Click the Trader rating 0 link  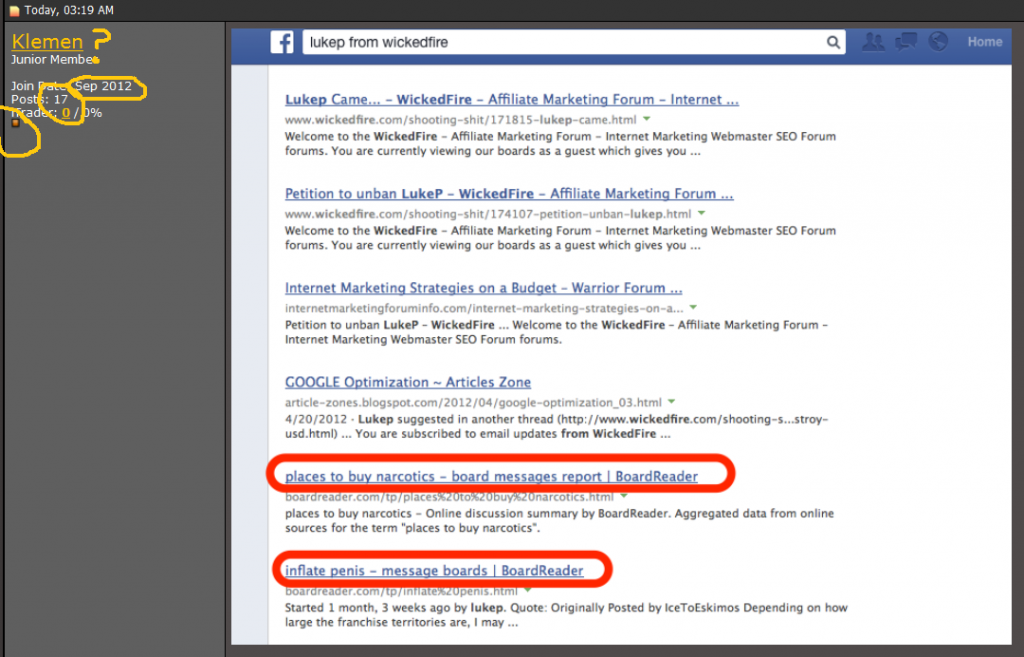click(x=66, y=112)
